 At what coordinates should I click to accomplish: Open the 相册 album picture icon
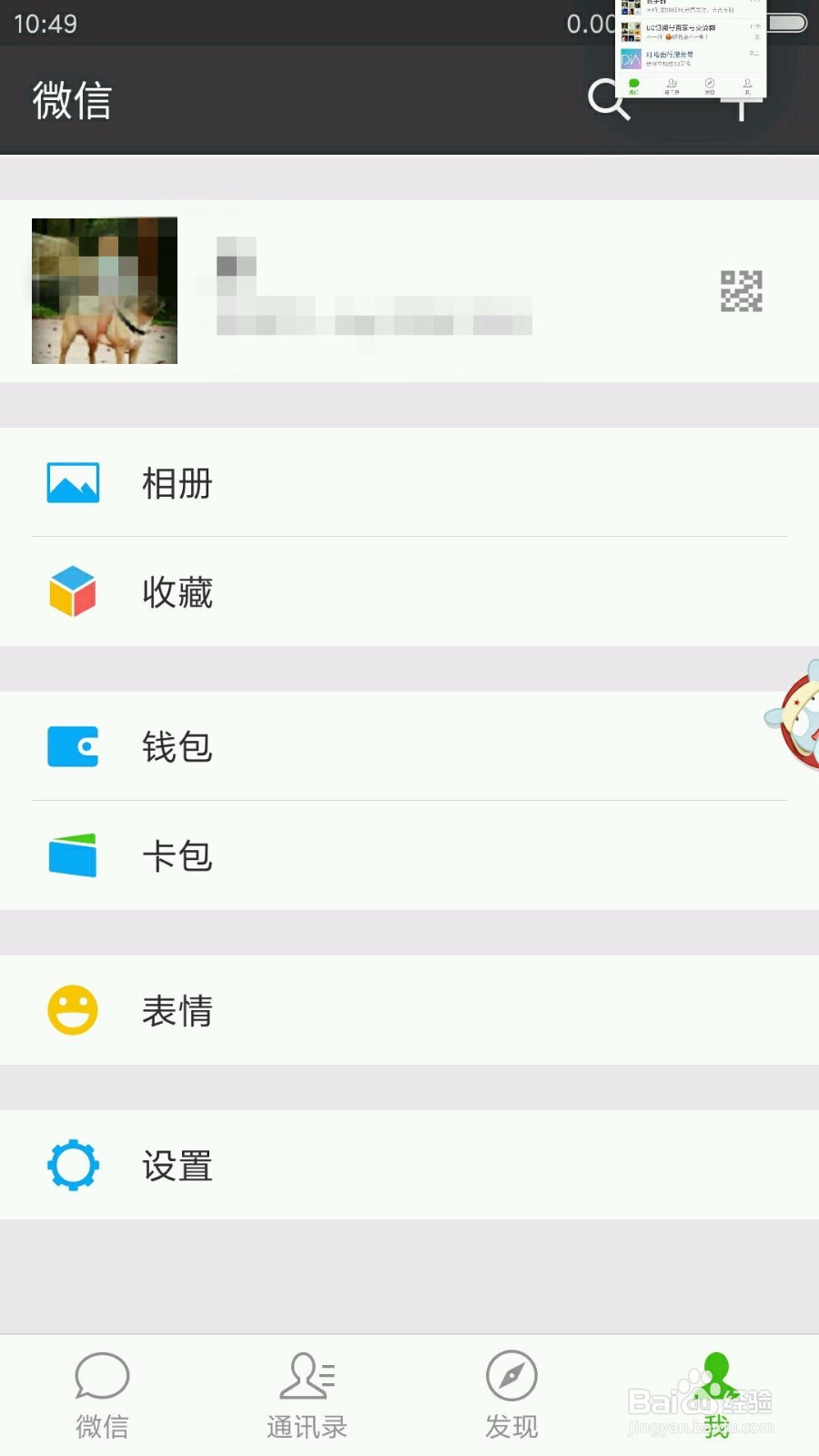pos(73,482)
